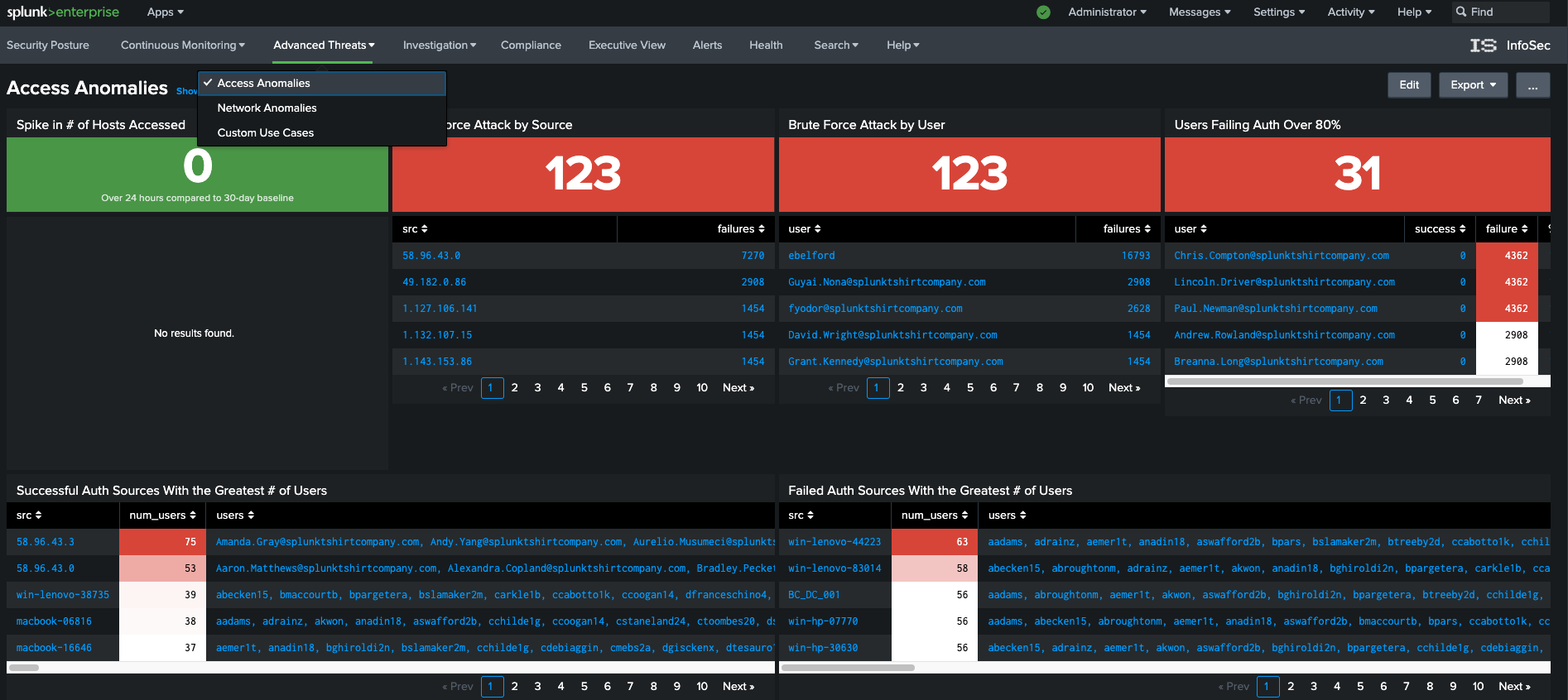This screenshot has width=1568, height=700.
Task: Open the Search nav dropdown
Action: 836,46
